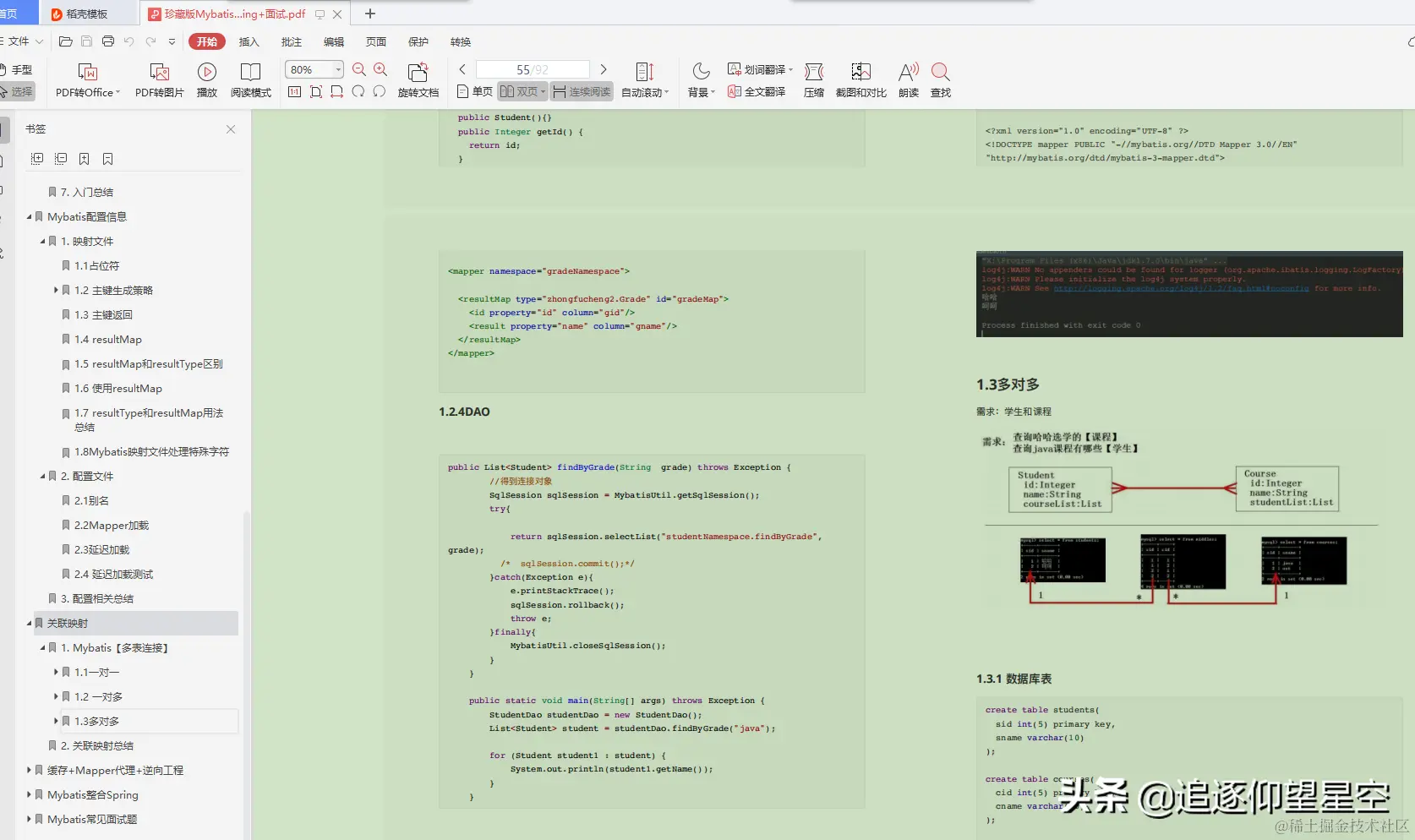Click the page number input field
1415x840 pixels.
pyautogui.click(x=533, y=69)
